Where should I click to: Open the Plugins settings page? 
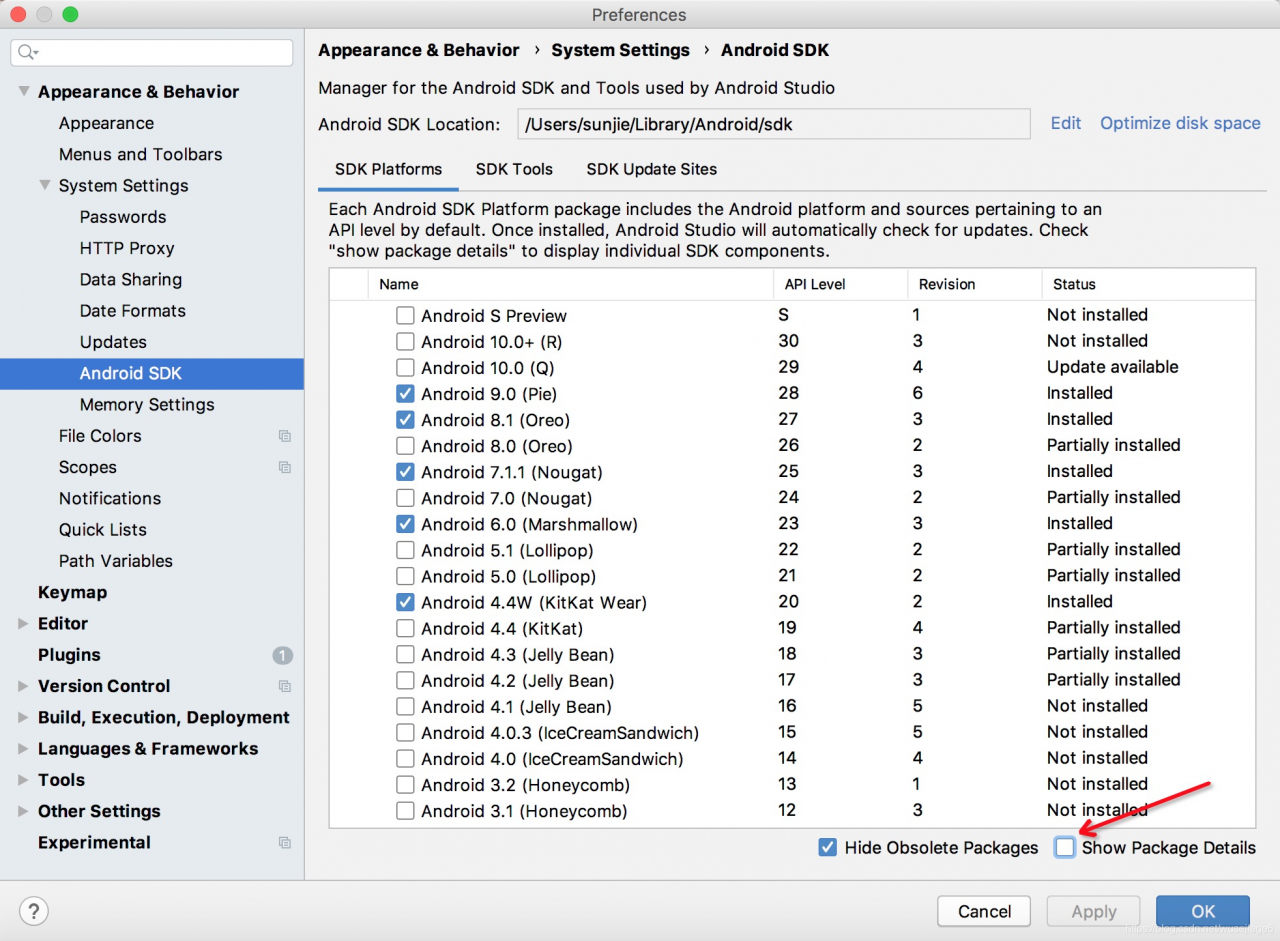coord(69,655)
